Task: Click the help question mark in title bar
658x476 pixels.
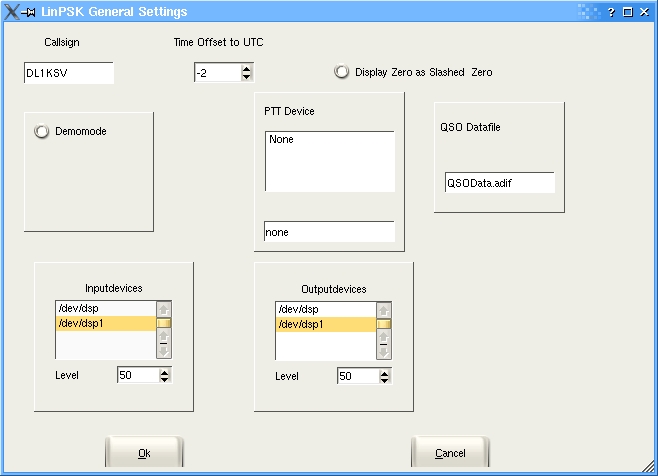Action: click(x=611, y=11)
